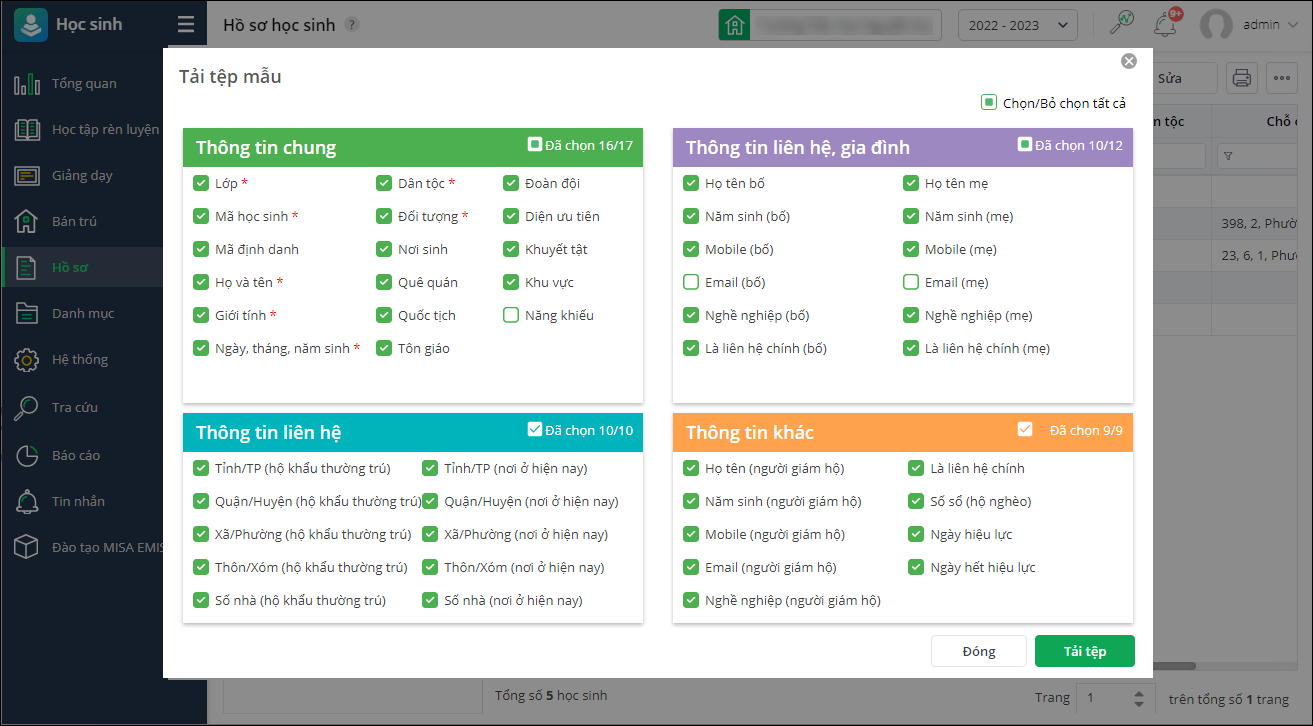Open the 2022 - 2023 school year dropdown

tap(1017, 25)
